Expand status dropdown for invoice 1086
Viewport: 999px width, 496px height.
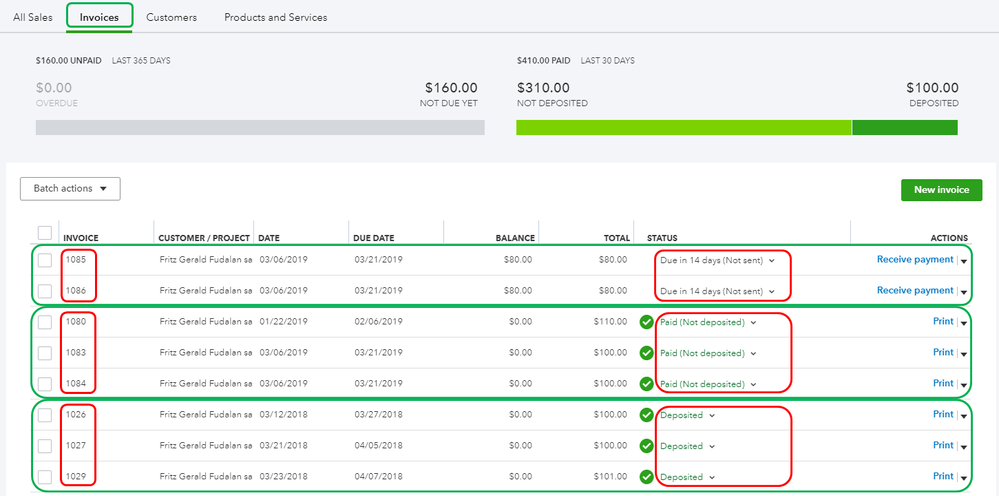(x=772, y=292)
